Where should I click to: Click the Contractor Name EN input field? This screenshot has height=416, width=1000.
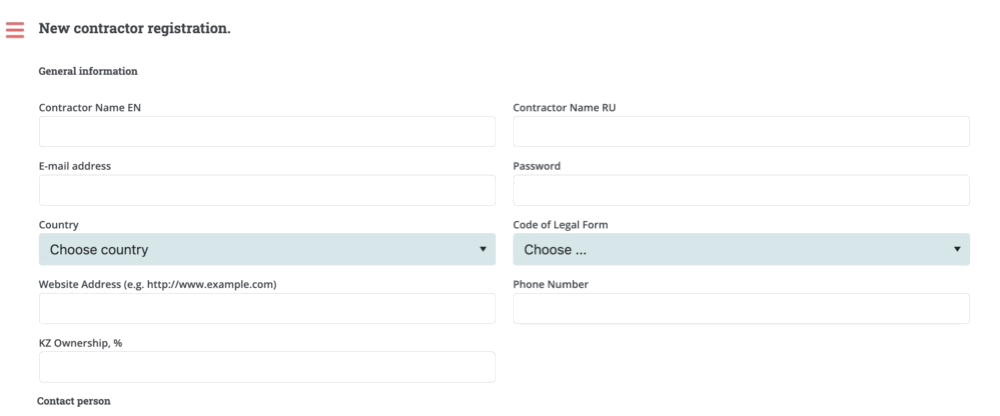click(267, 132)
